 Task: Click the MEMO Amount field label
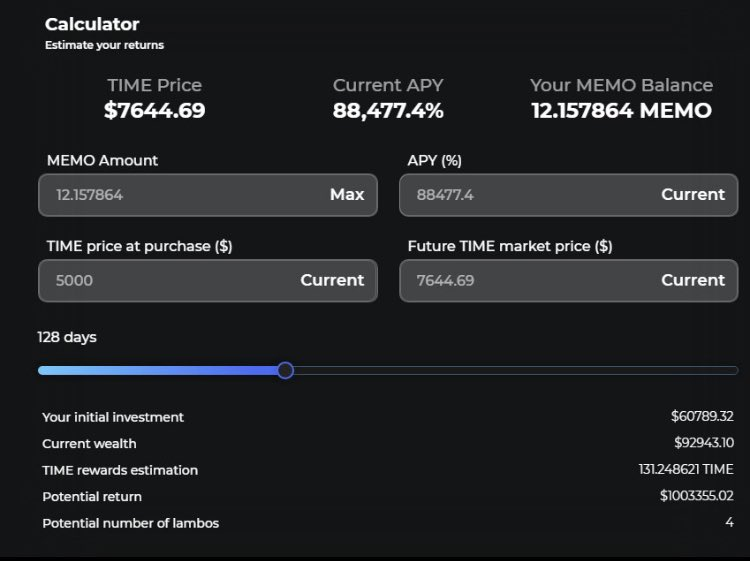102,160
